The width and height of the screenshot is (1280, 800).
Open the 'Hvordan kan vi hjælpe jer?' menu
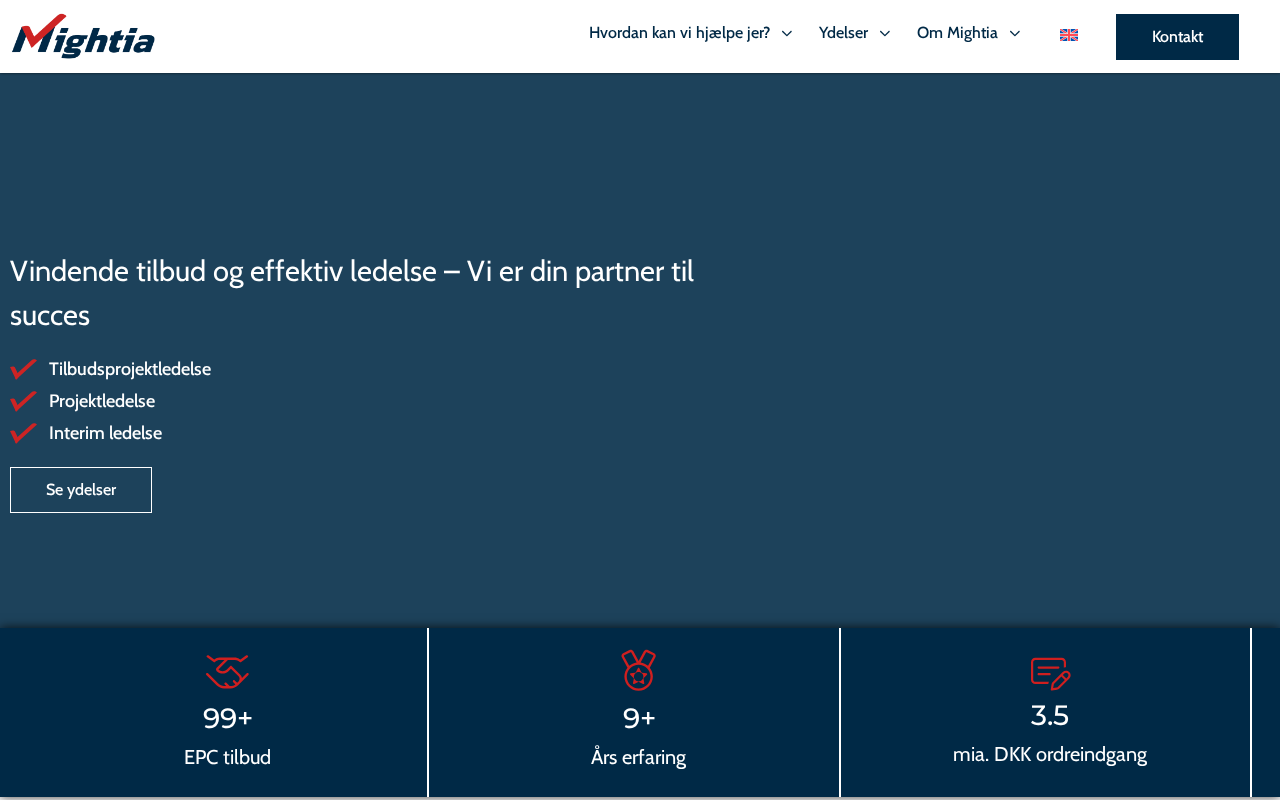[679, 33]
